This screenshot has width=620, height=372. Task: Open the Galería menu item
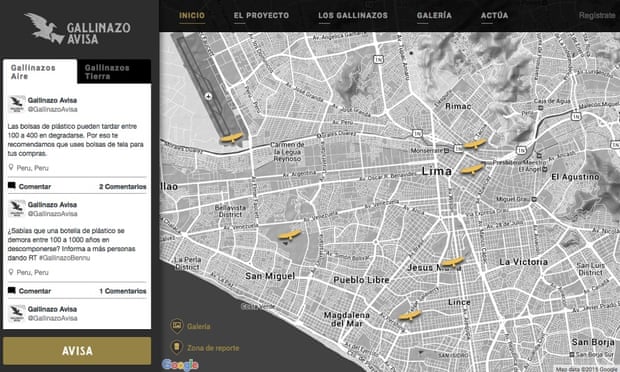click(x=434, y=15)
